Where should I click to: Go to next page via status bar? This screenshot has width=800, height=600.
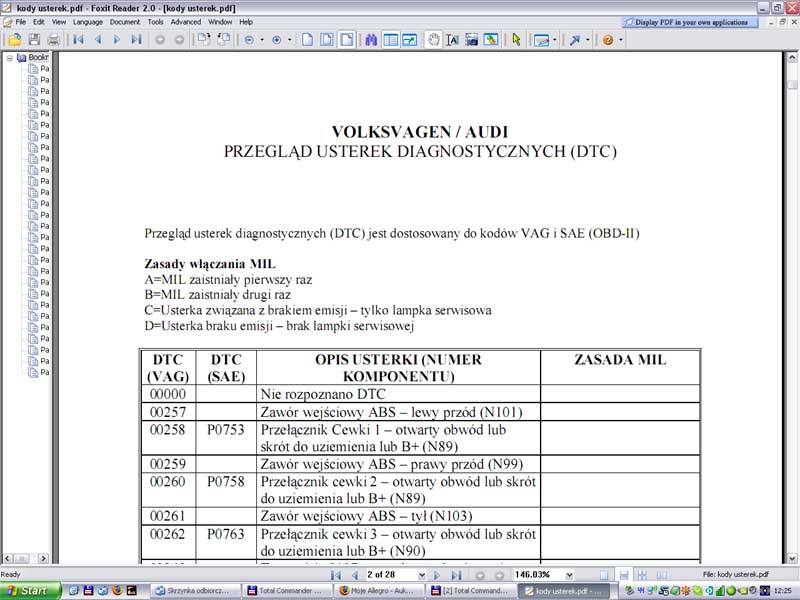click(x=437, y=575)
